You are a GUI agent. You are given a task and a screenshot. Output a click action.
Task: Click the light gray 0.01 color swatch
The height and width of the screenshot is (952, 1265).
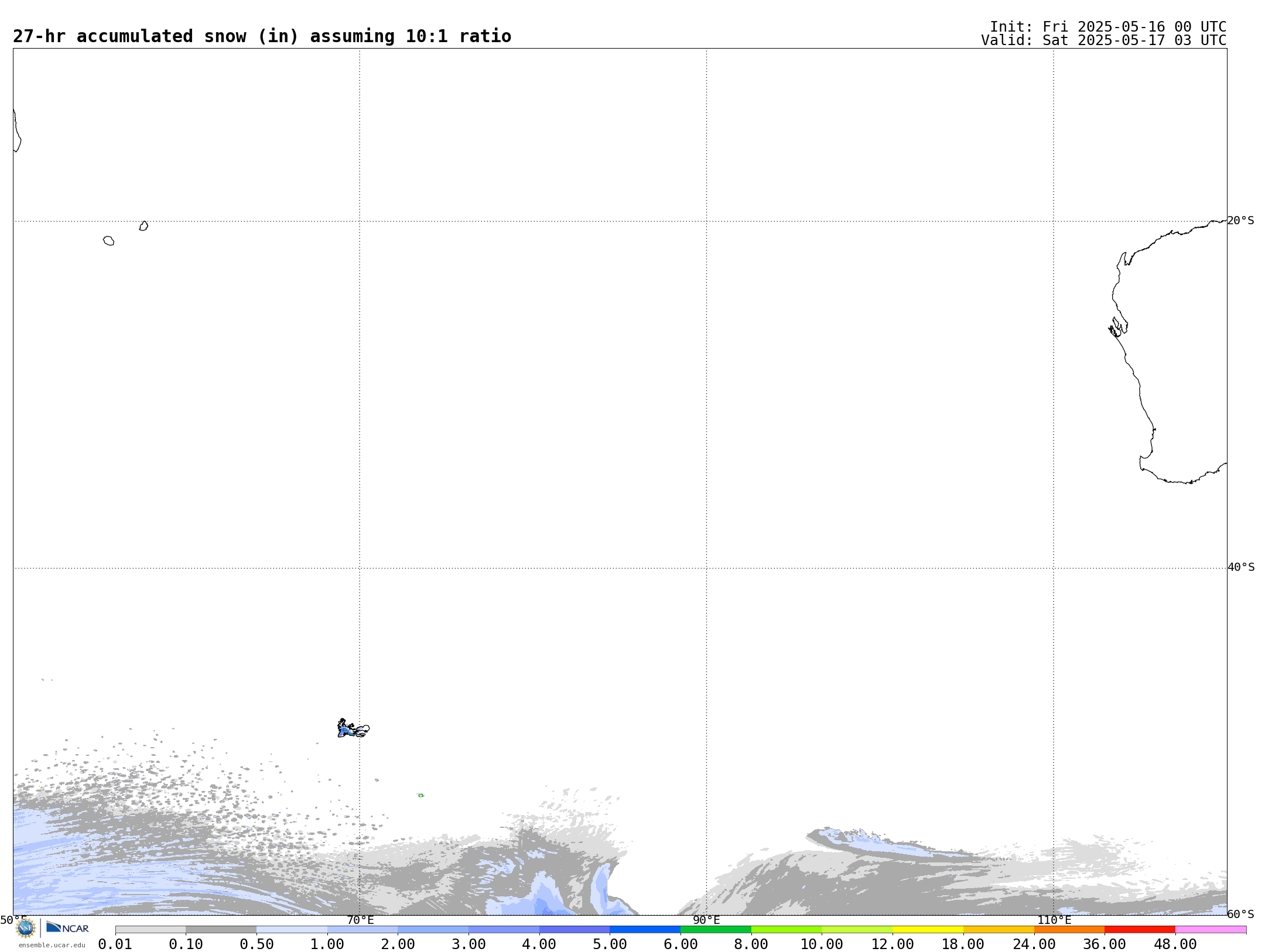[x=151, y=930]
